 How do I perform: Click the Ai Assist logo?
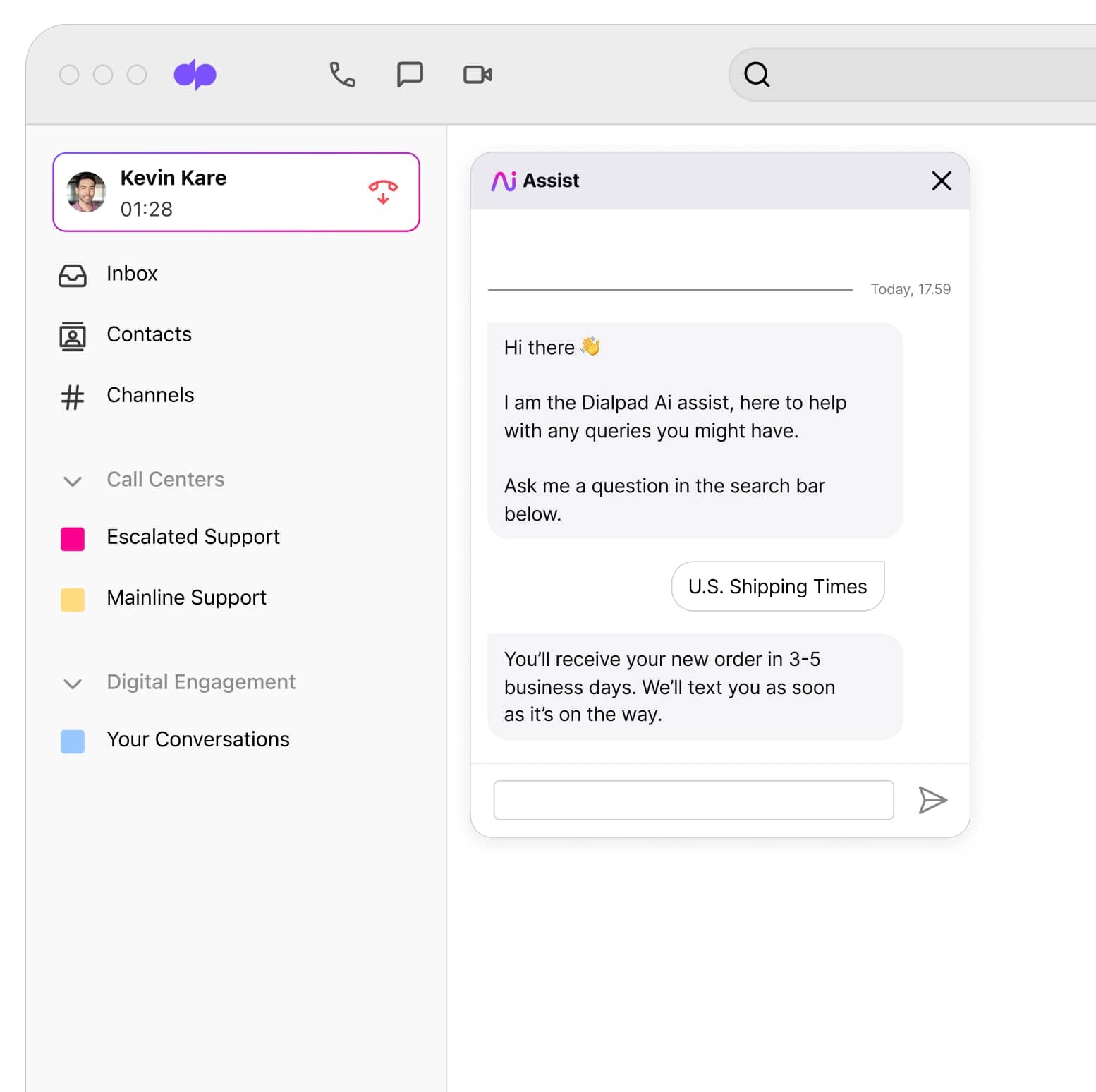point(504,181)
